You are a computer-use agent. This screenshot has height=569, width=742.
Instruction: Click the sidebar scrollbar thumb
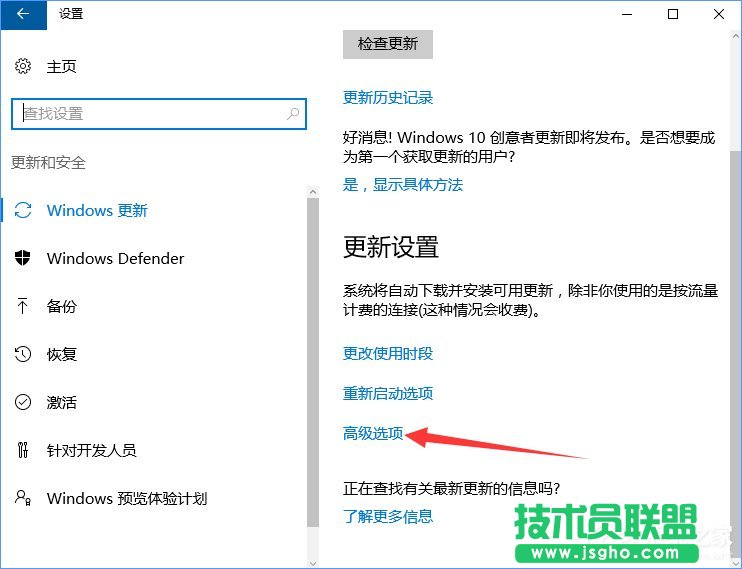tap(312, 362)
